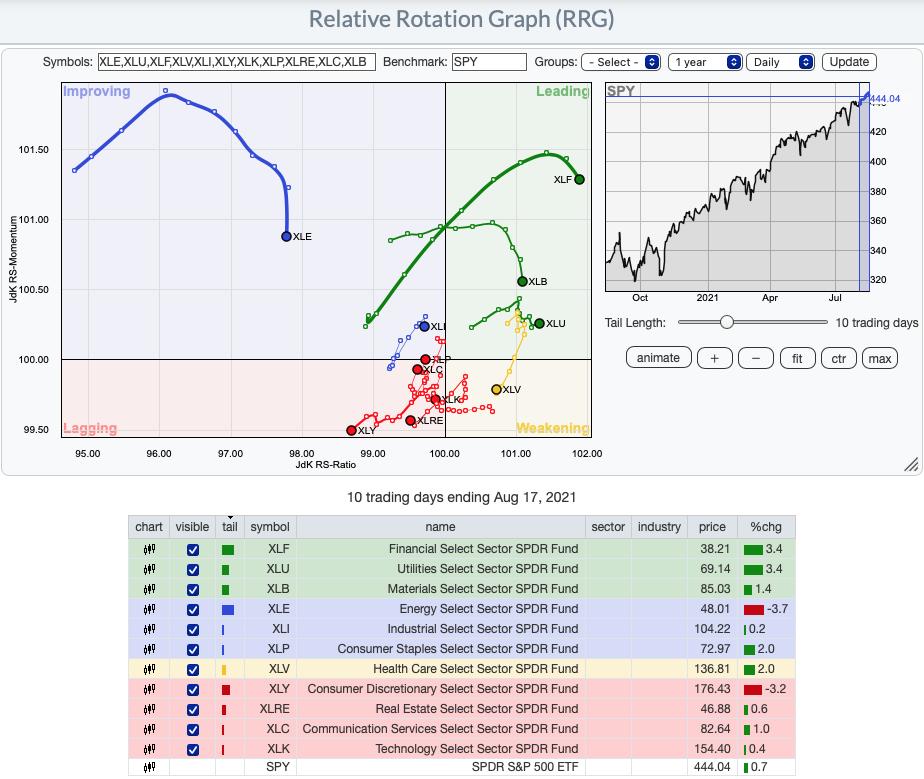Open the chart icon for XLC
This screenshot has height=779, width=924.
(149, 730)
